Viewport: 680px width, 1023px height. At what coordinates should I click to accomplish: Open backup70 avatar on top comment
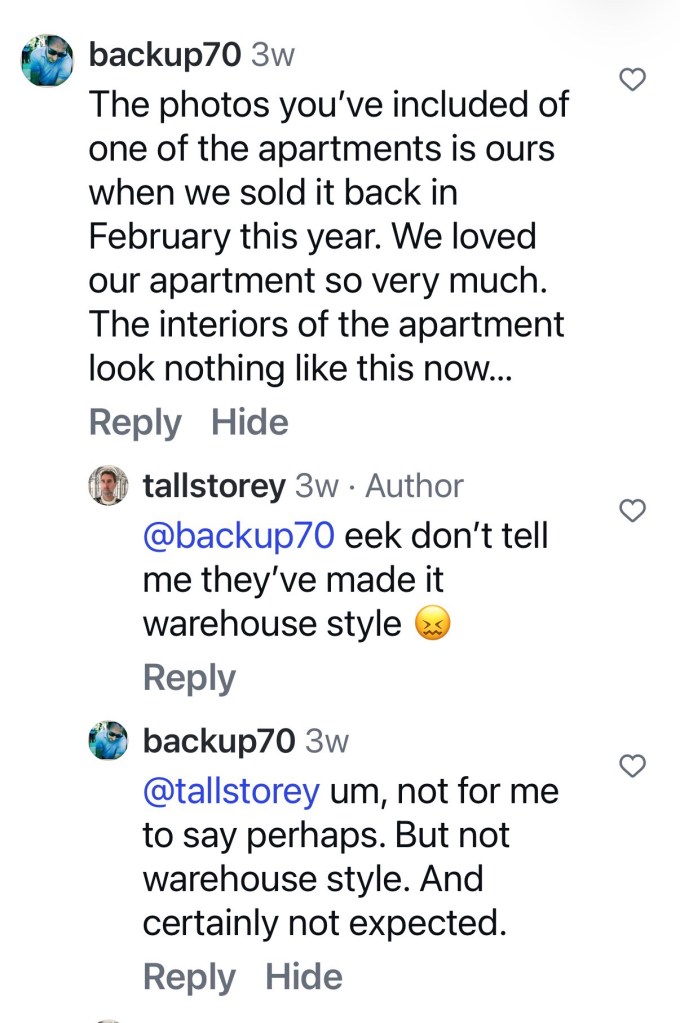click(47, 60)
